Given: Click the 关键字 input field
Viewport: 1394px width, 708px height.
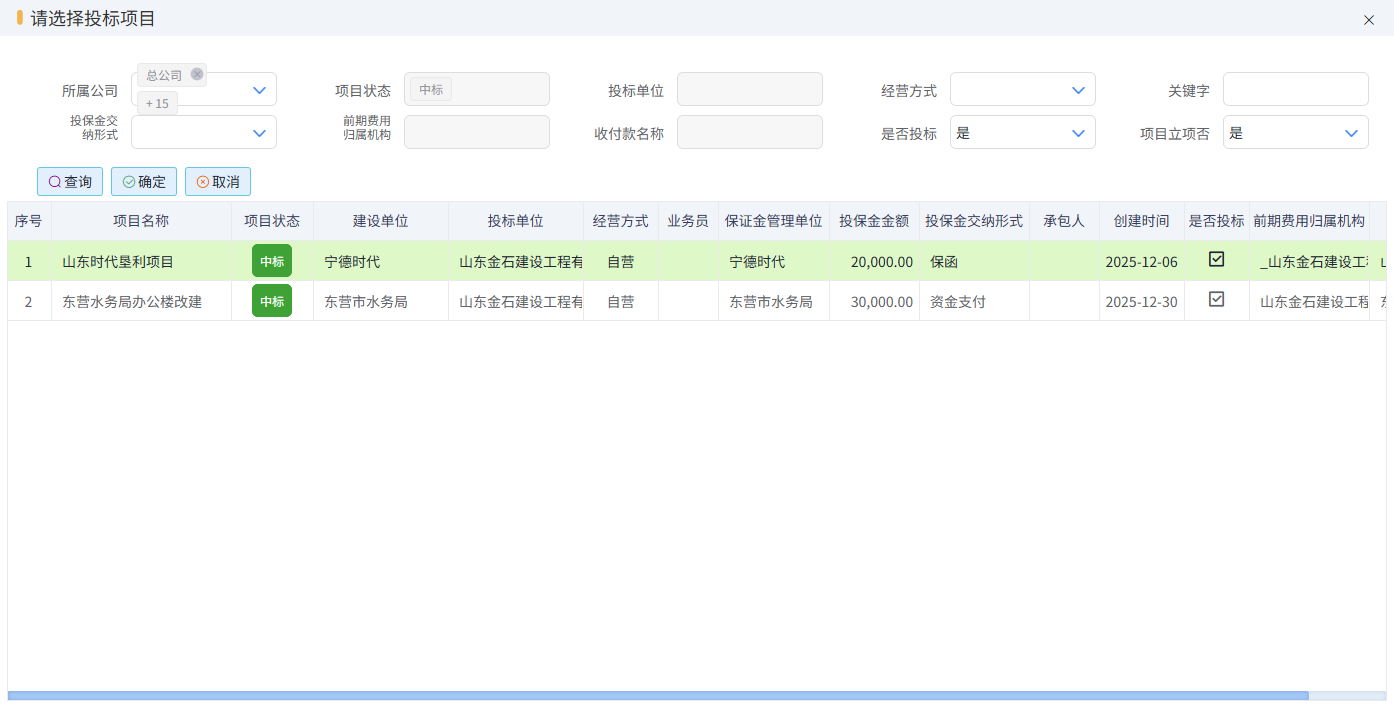Looking at the screenshot, I should coord(1295,90).
